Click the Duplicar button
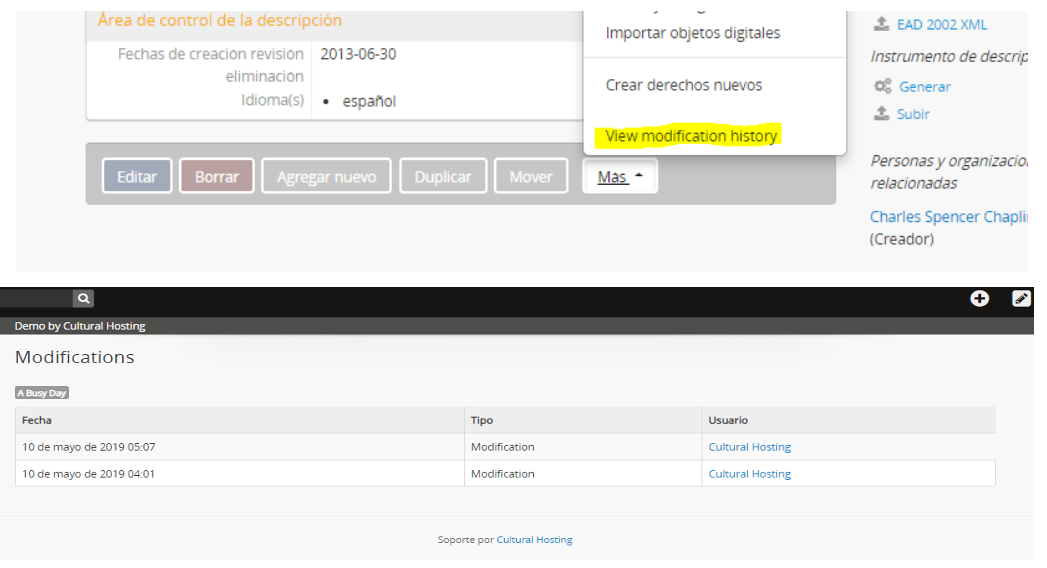The width and height of the screenshot is (1047, 568). (x=443, y=176)
